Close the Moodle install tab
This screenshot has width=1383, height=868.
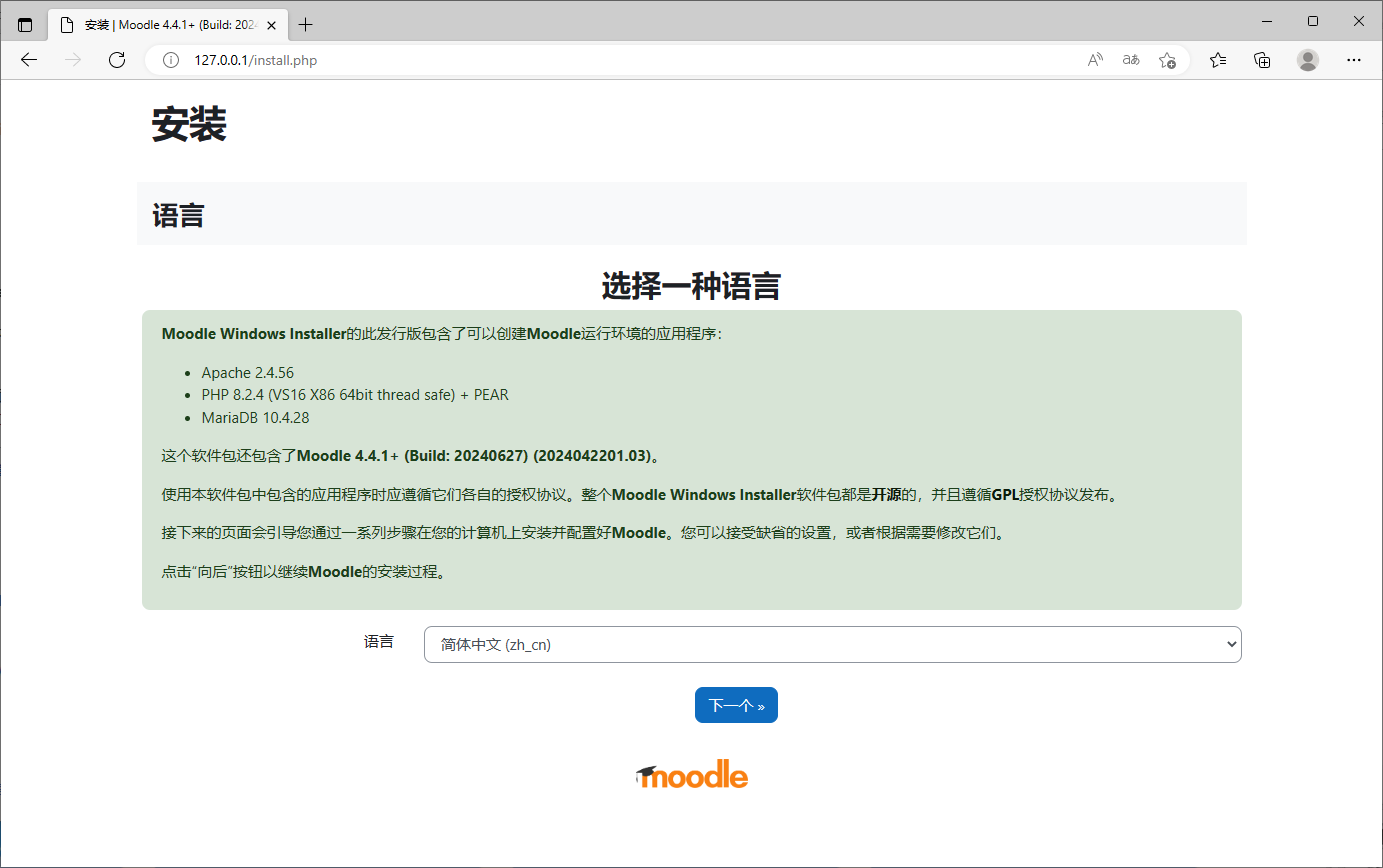(x=271, y=24)
